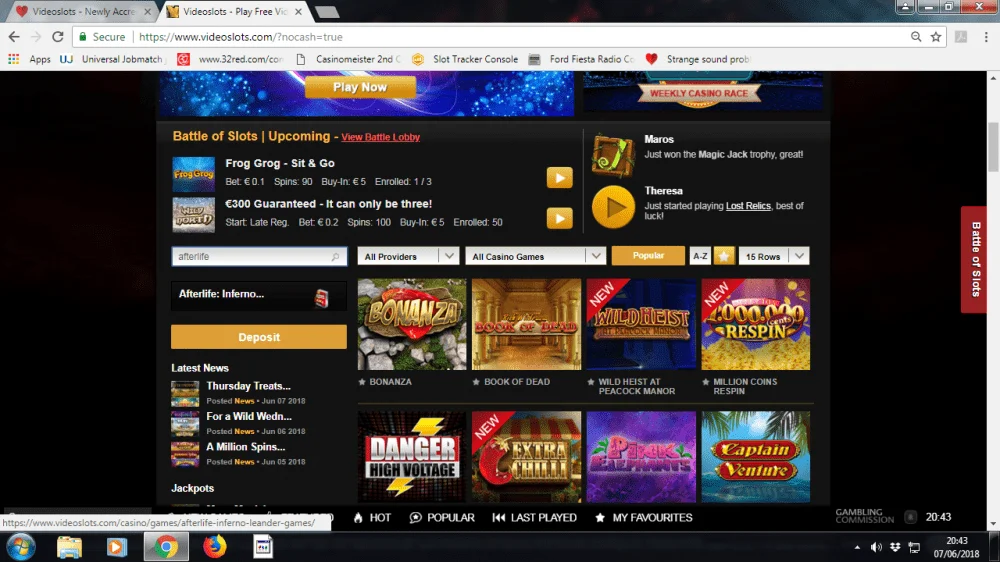Click Theresa's round play icon
Screen dimensions: 1000x562
[x=613, y=207]
